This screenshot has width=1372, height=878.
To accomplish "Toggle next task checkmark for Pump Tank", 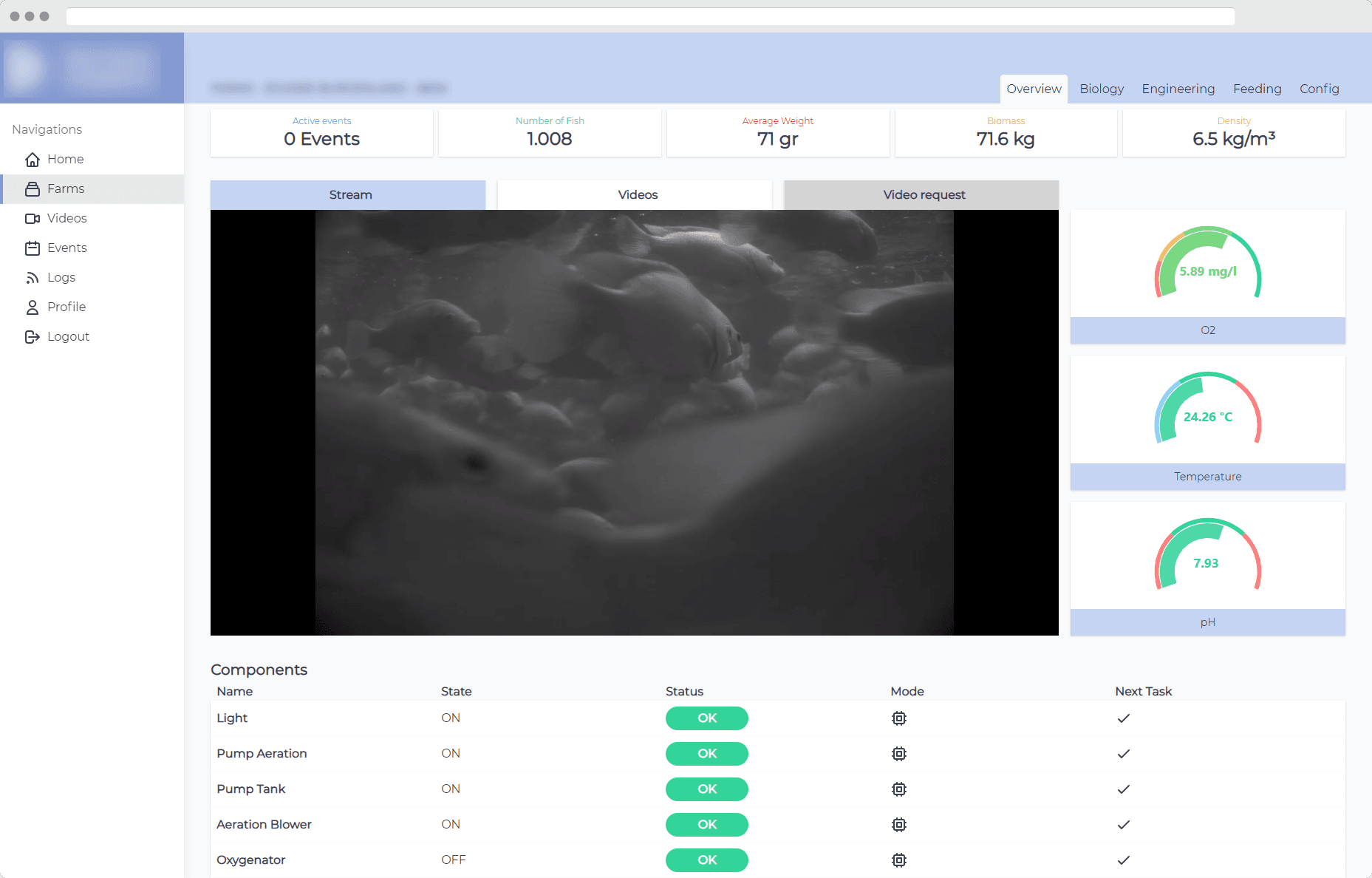I will click(1124, 789).
